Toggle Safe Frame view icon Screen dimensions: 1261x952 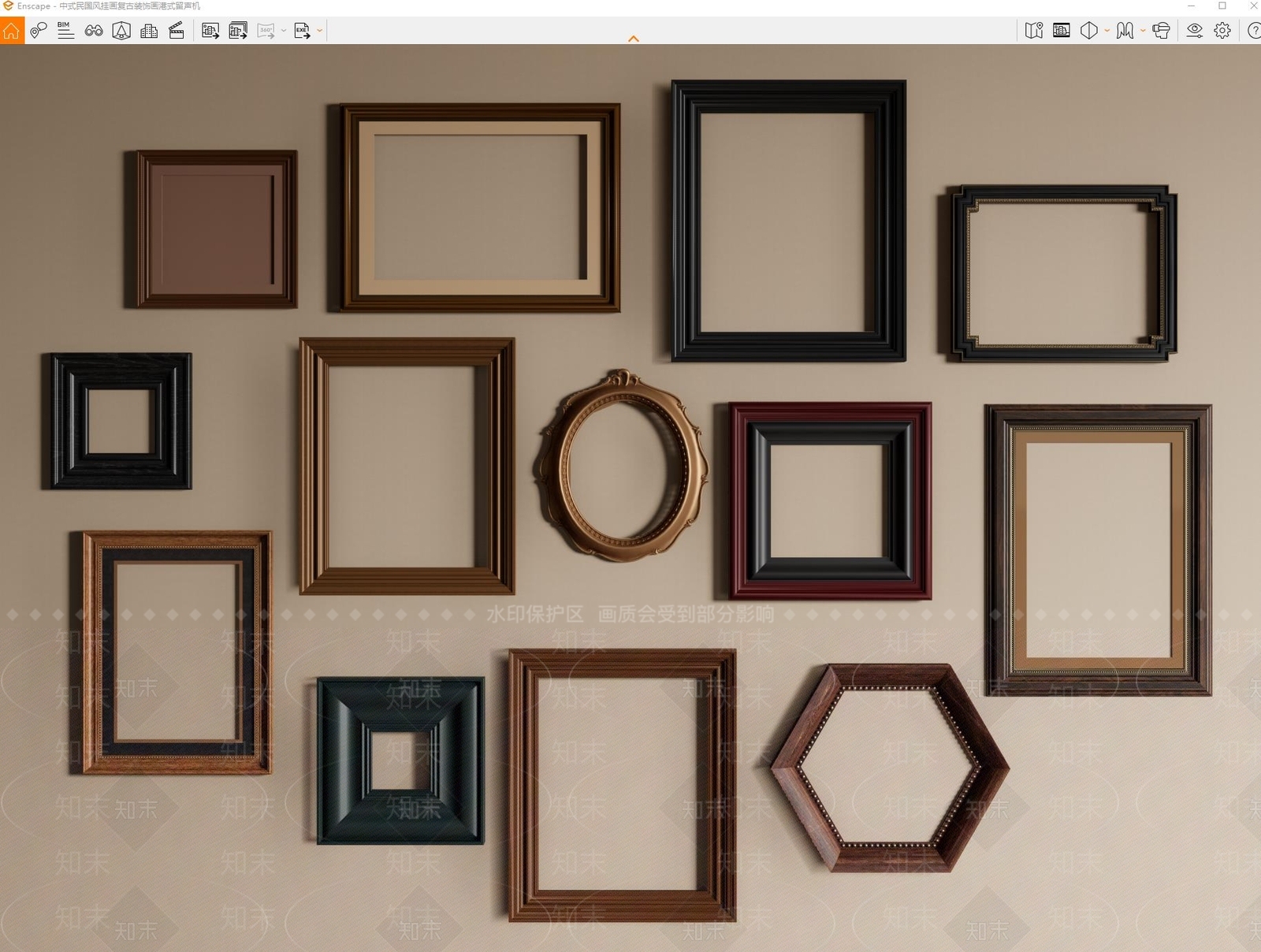click(x=121, y=31)
